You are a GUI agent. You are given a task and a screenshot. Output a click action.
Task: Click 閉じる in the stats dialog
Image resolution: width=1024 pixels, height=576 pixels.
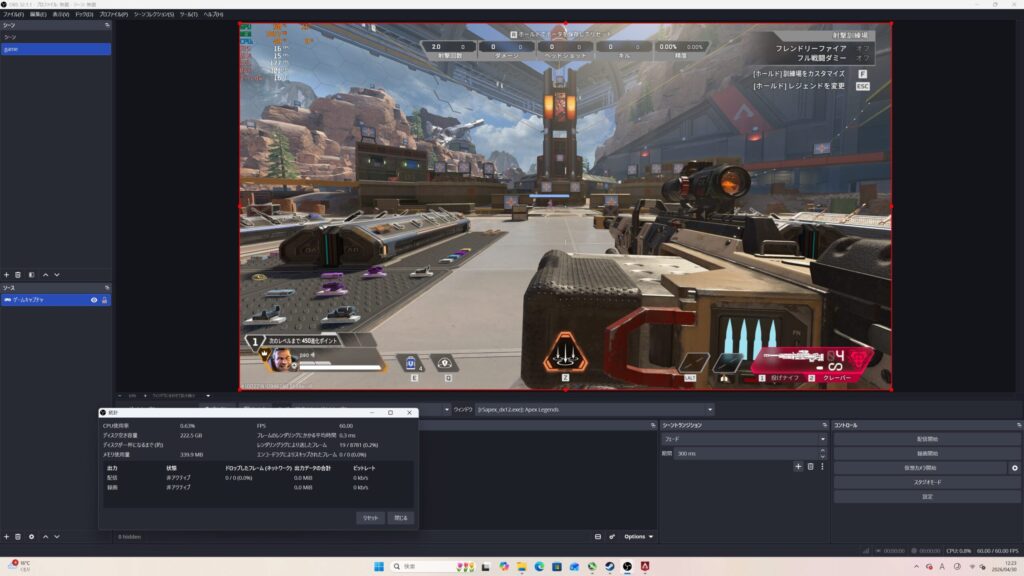tap(401, 518)
